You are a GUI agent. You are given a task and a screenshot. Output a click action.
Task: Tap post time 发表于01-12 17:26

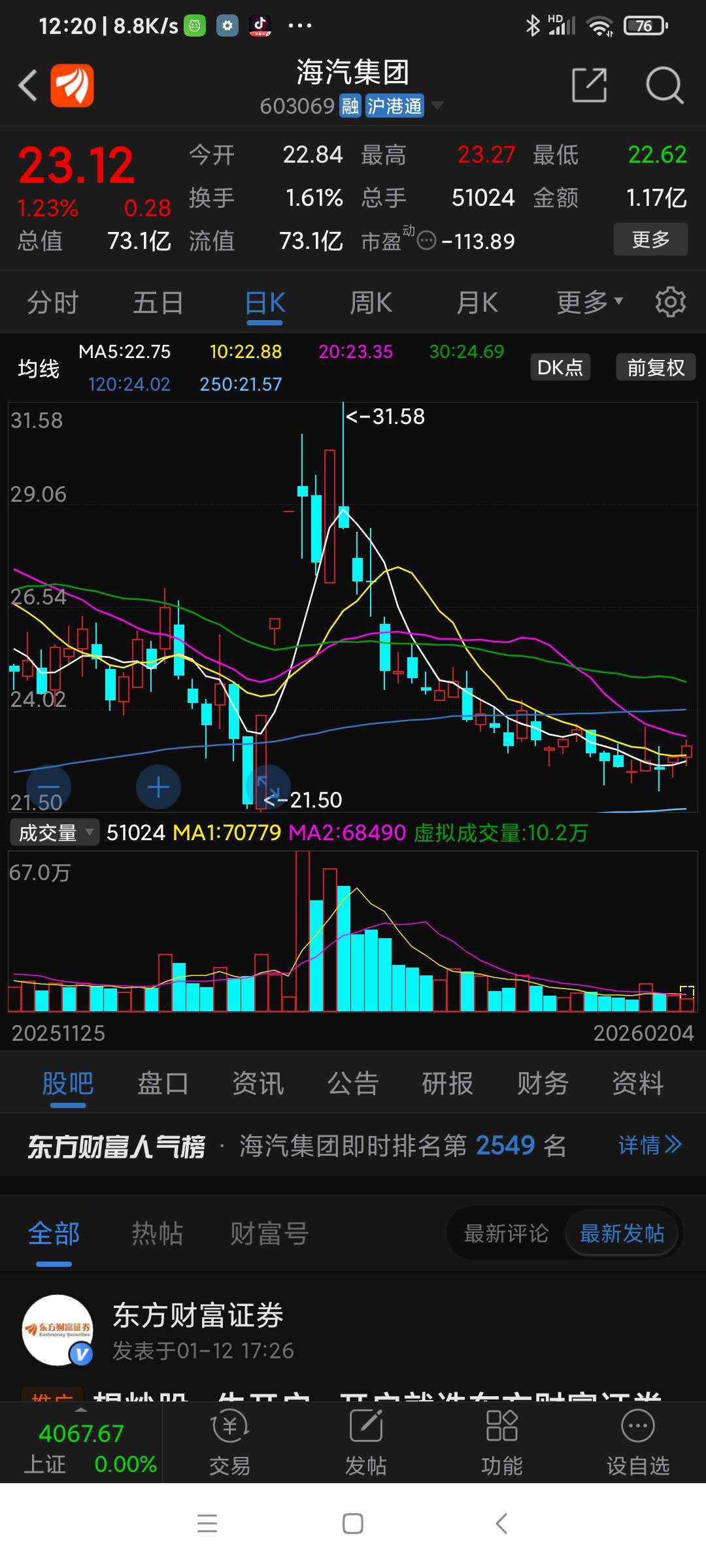pos(203,1350)
